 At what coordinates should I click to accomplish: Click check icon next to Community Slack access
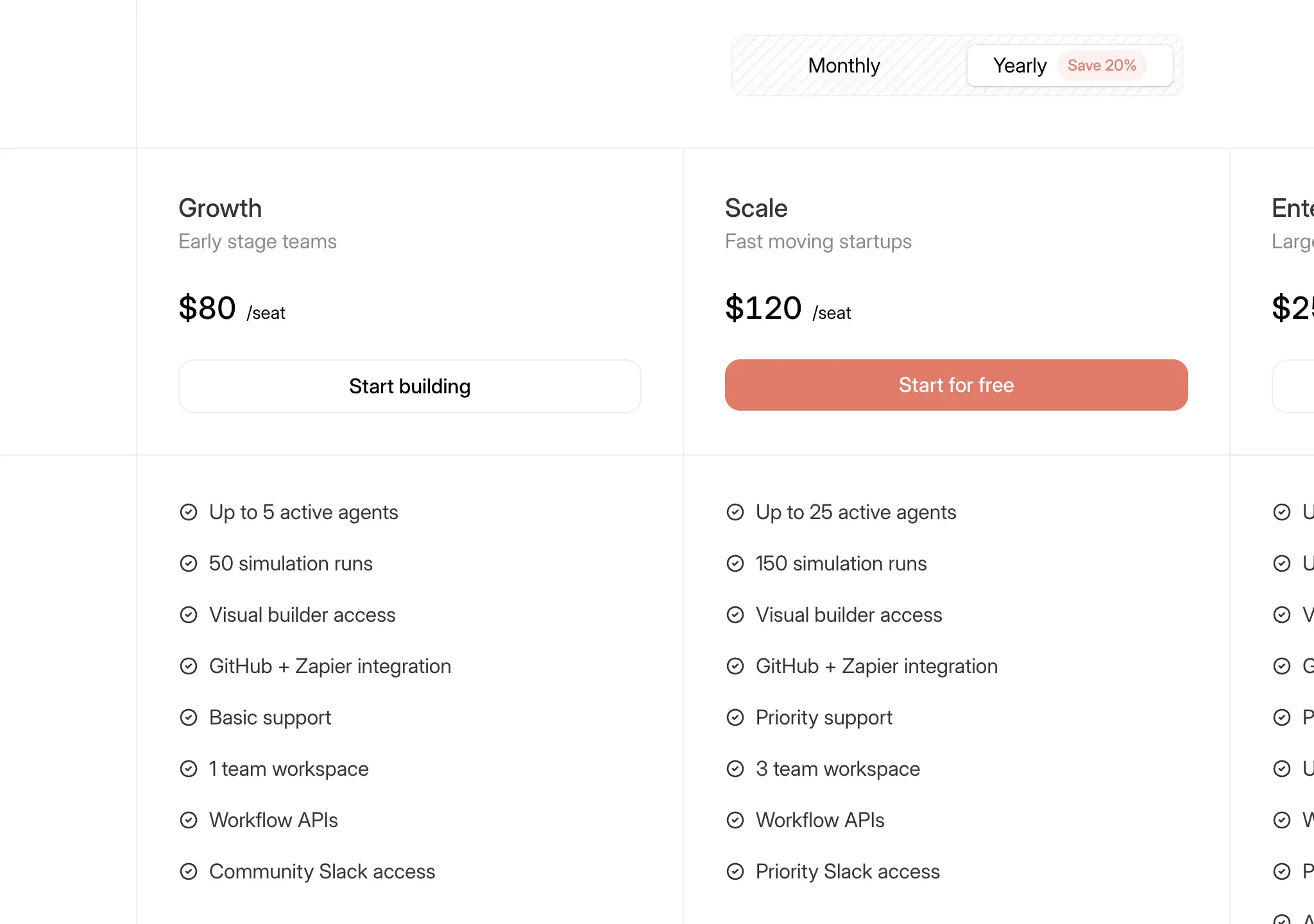pyautogui.click(x=189, y=871)
